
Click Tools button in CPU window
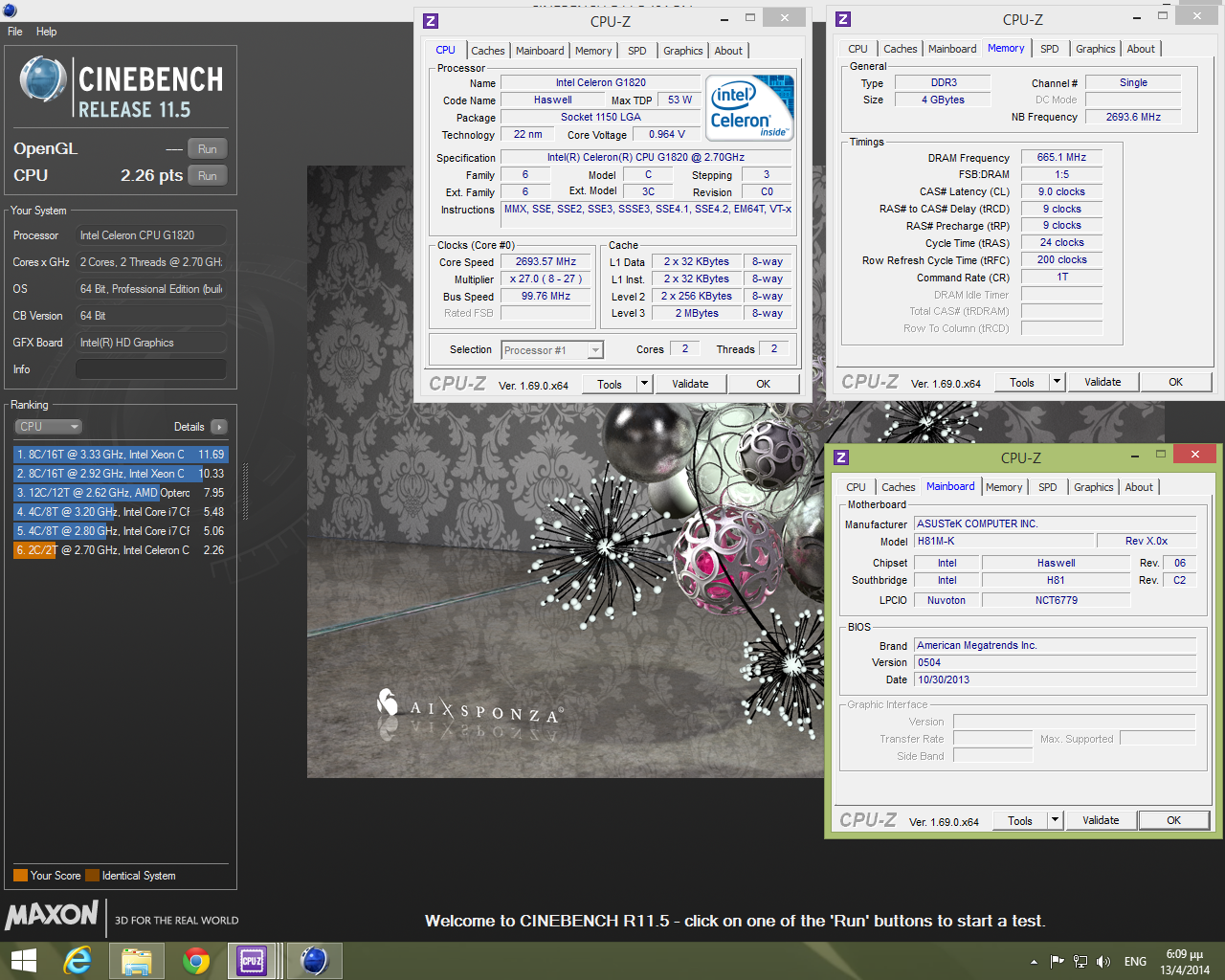click(x=610, y=384)
